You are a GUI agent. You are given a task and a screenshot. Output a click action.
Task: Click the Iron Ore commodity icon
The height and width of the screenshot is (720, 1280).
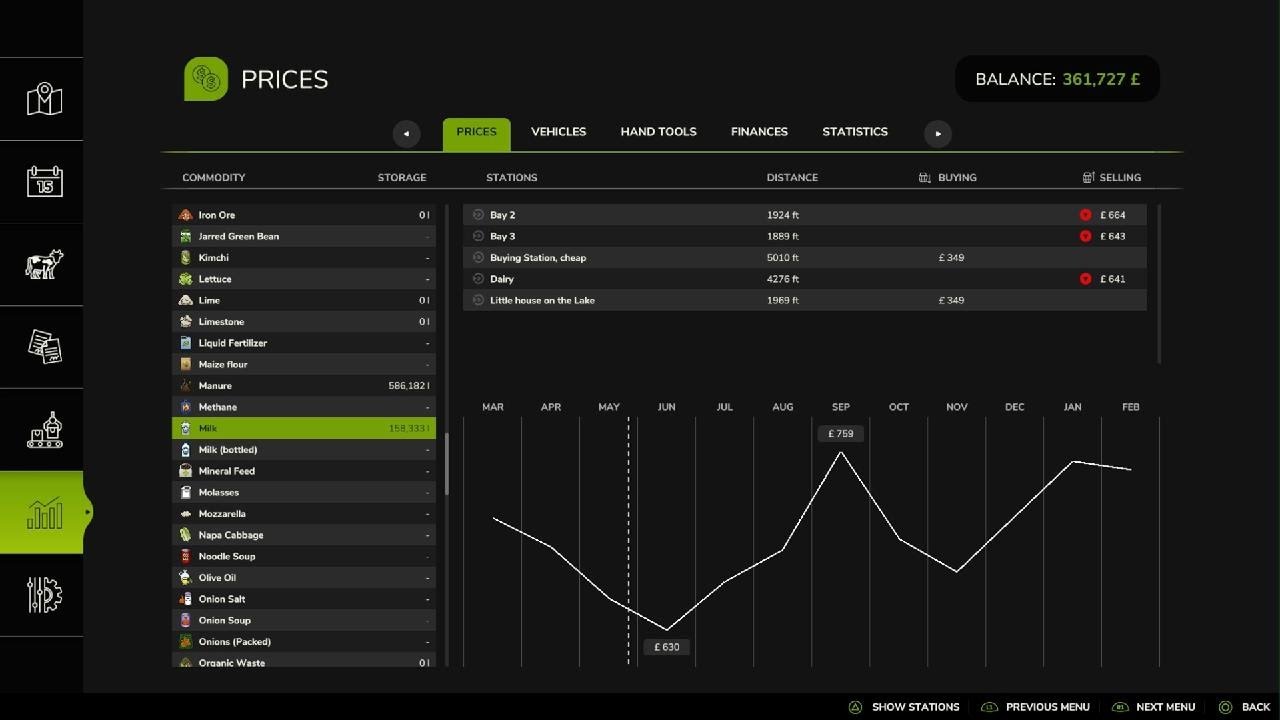pyautogui.click(x=185, y=215)
